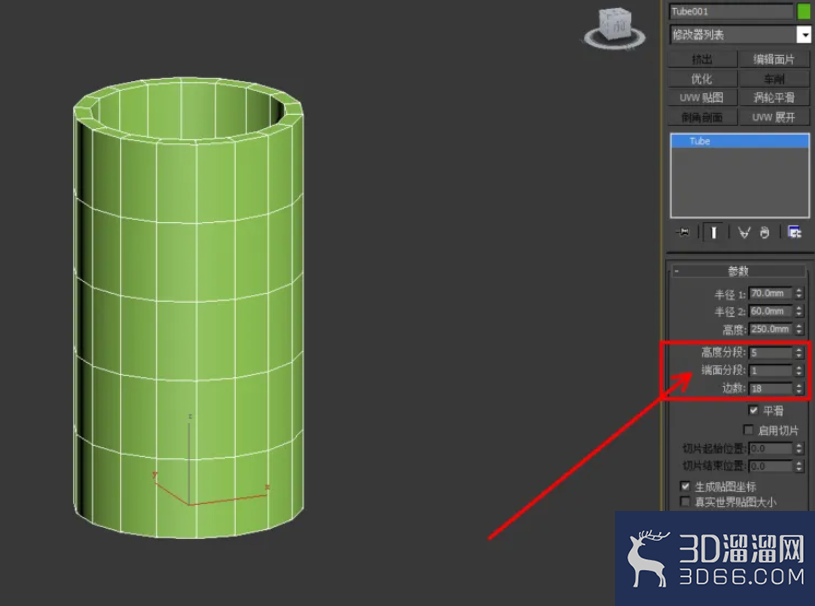
Task: Click the 涡轮平滑 modifier button
Action: (773, 97)
